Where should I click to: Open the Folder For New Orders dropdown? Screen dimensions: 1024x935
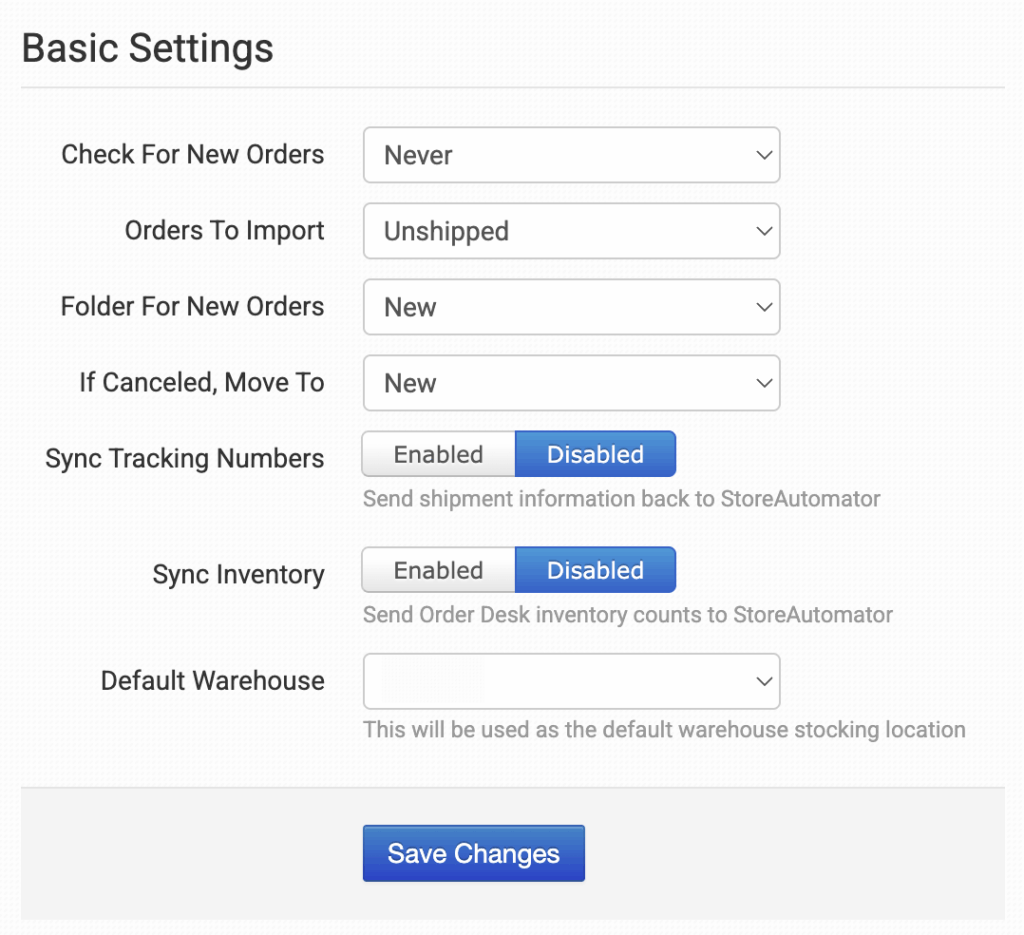[x=571, y=307]
